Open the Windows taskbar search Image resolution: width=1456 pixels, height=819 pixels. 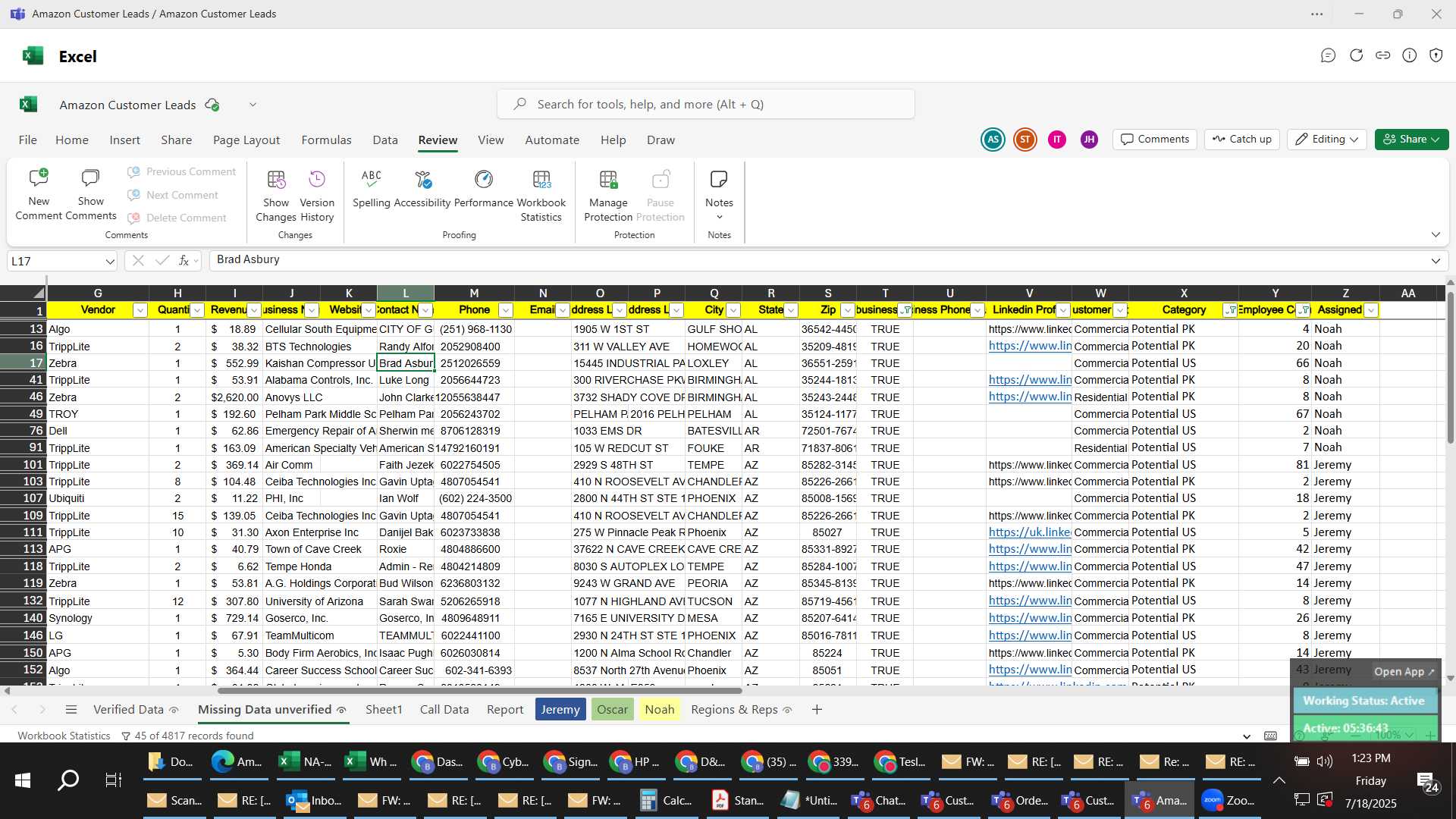(68, 780)
